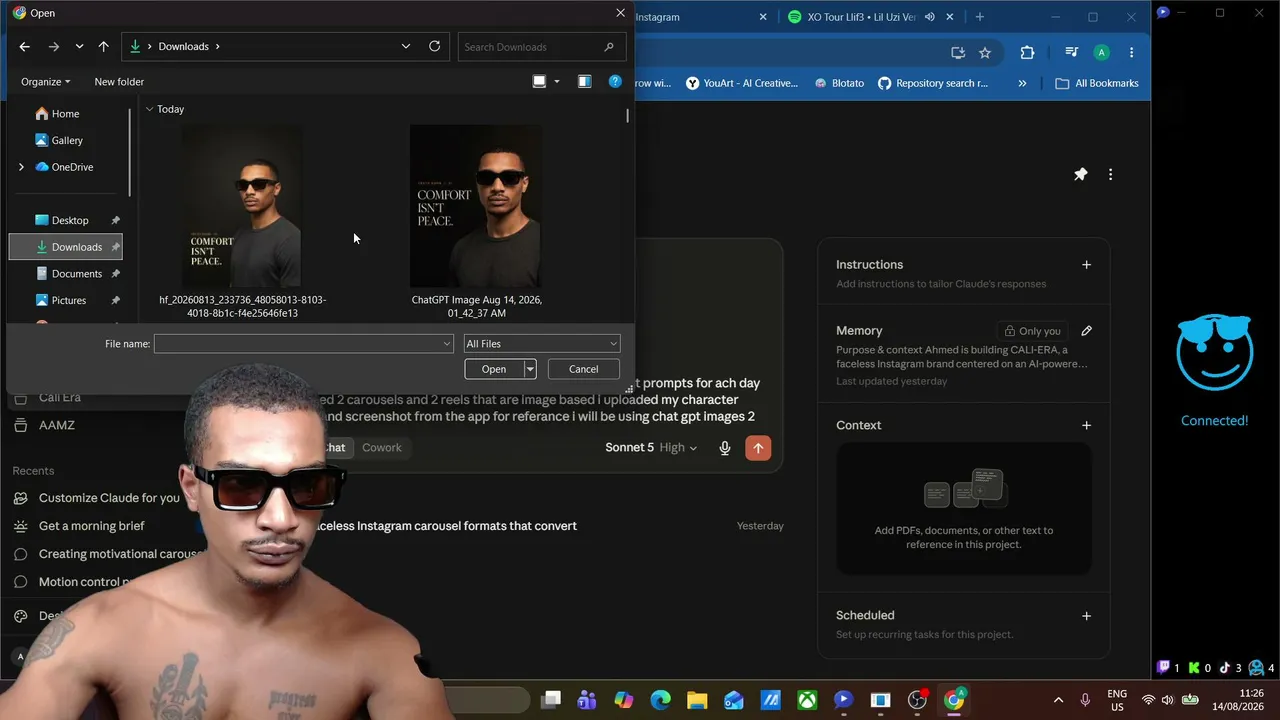Pin the Claude project
The height and width of the screenshot is (720, 1280).
click(x=1080, y=175)
